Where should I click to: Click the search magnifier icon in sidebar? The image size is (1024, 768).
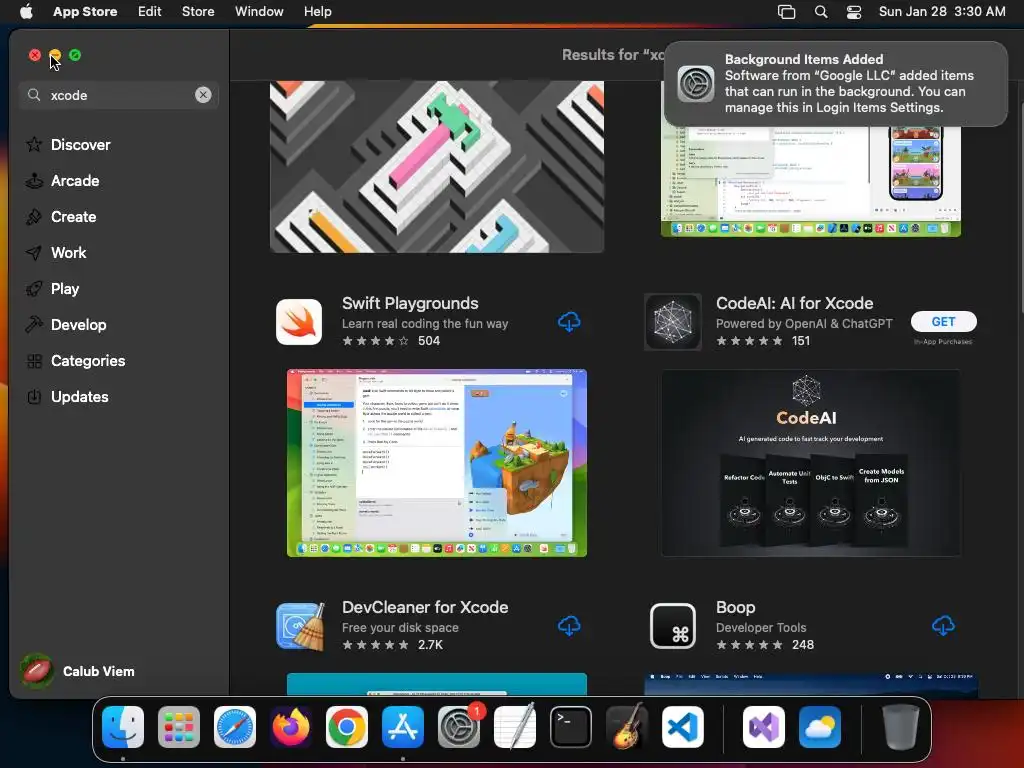point(34,95)
